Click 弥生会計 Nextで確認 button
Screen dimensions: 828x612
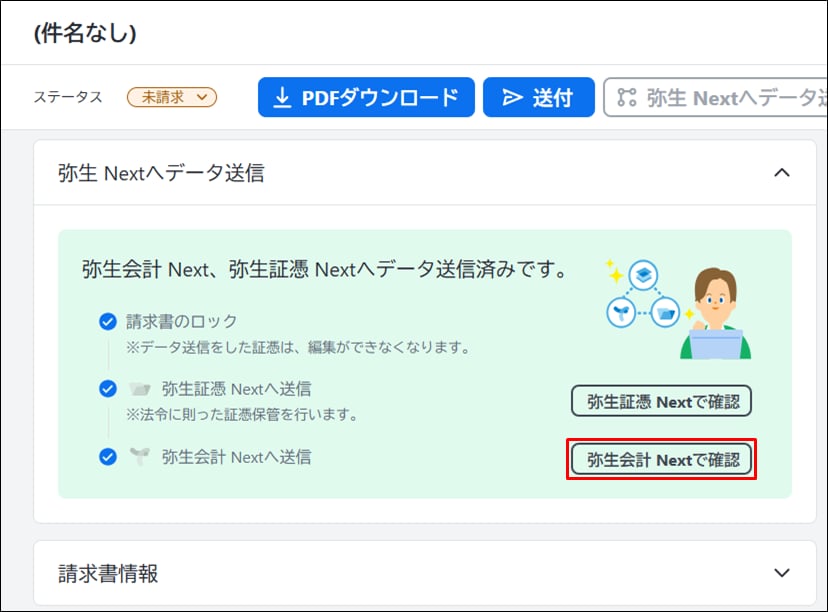661,459
